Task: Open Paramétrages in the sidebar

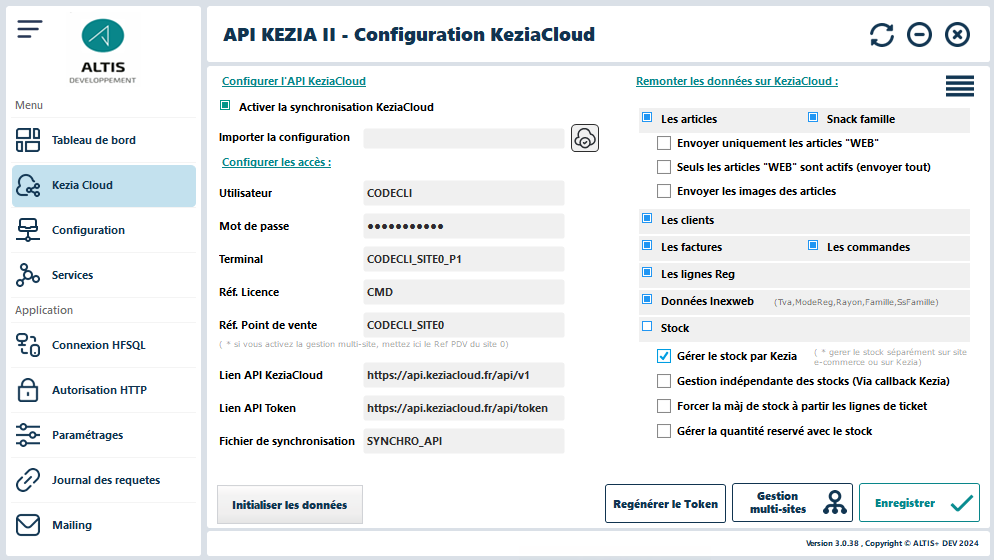Action: tap(87, 435)
